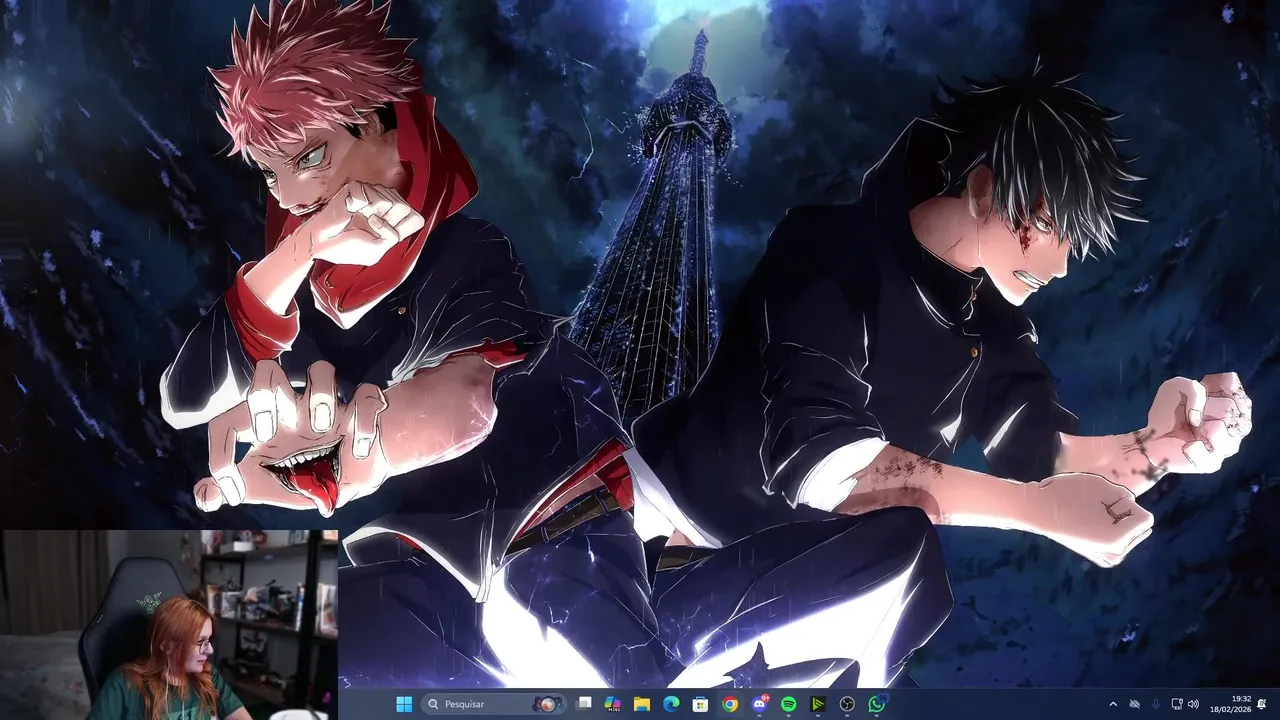Open File Explorer from taskbar
Image resolution: width=1280 pixels, height=720 pixels.
point(642,704)
